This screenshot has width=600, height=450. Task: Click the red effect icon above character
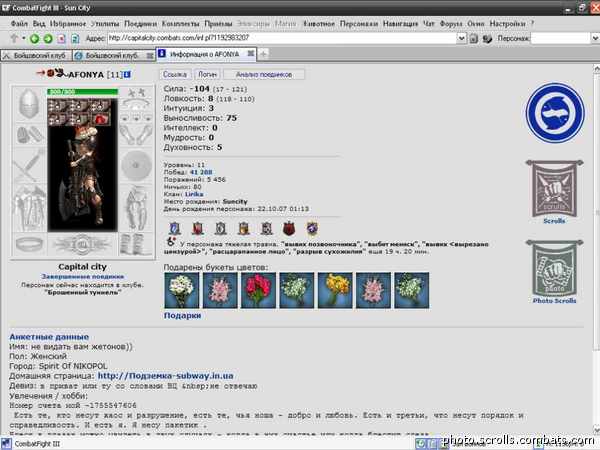point(101,119)
